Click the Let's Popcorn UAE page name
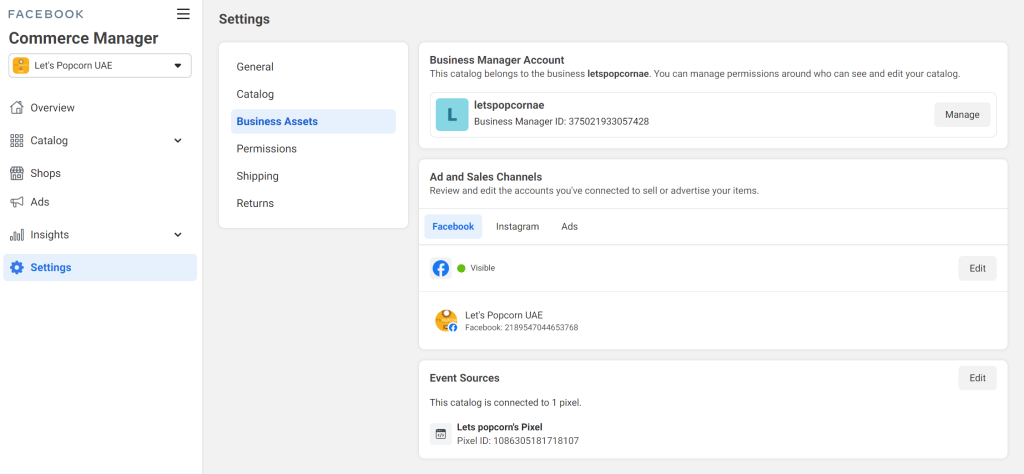The image size is (1024, 474). [504, 315]
